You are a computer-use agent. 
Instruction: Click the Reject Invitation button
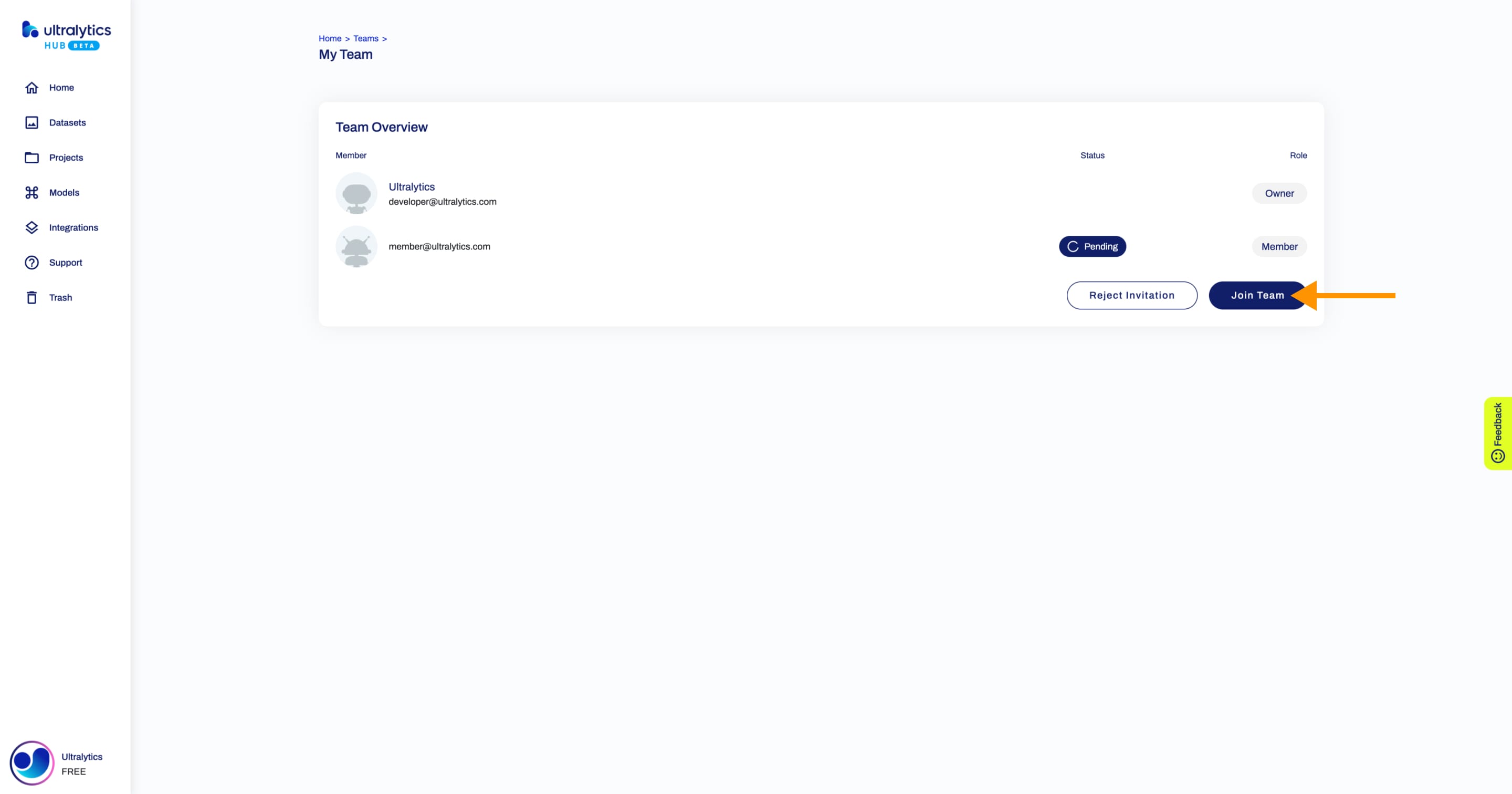(x=1132, y=294)
